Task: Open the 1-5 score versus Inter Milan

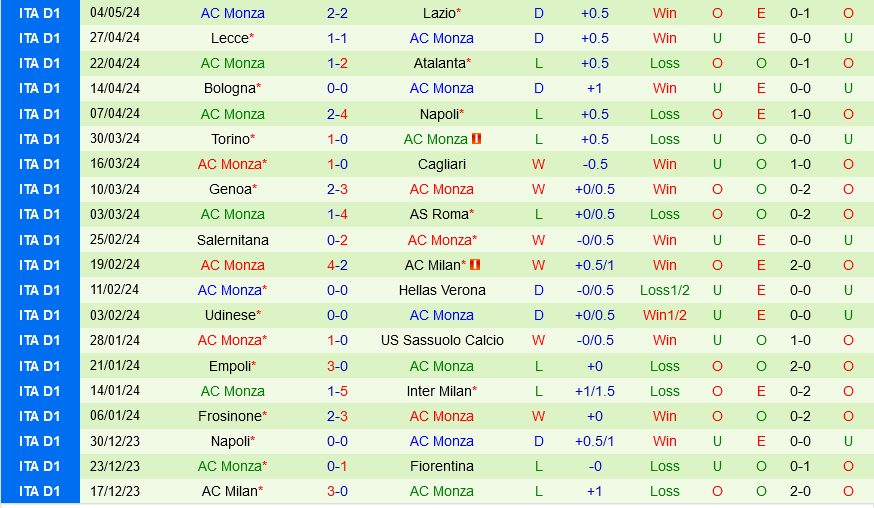Action: (337, 391)
